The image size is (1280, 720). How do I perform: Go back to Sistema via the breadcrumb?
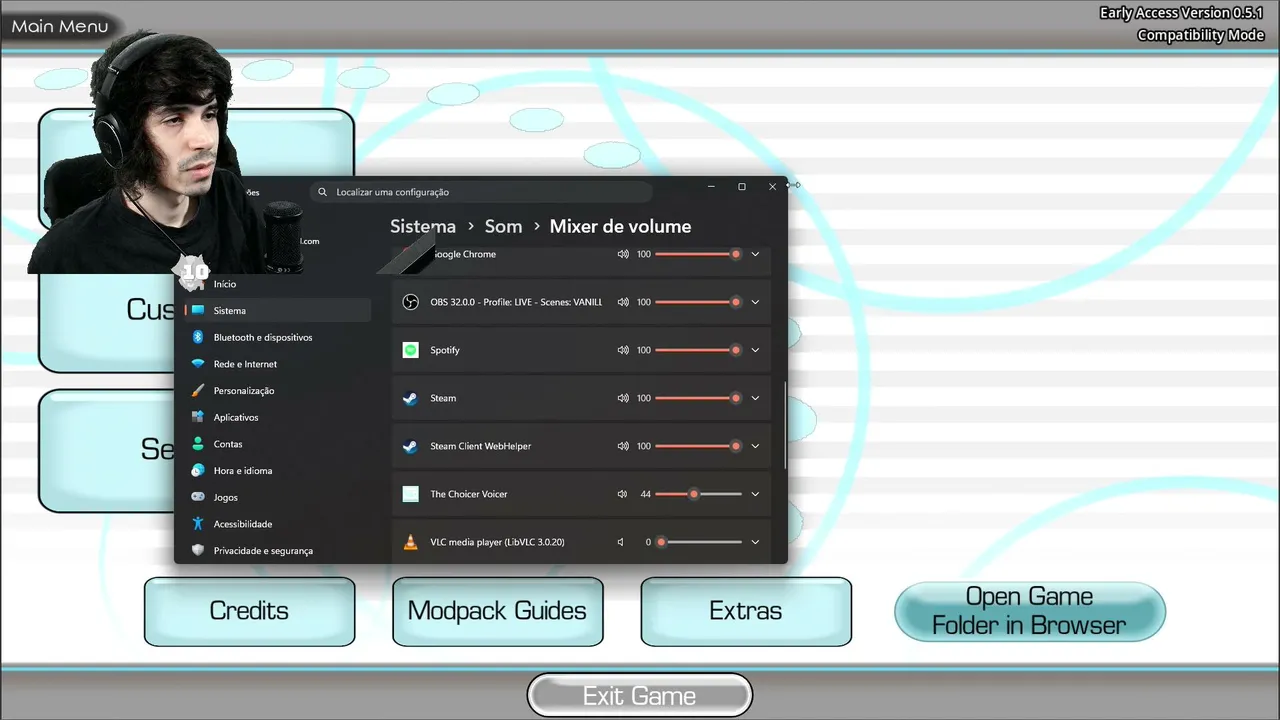click(x=423, y=227)
